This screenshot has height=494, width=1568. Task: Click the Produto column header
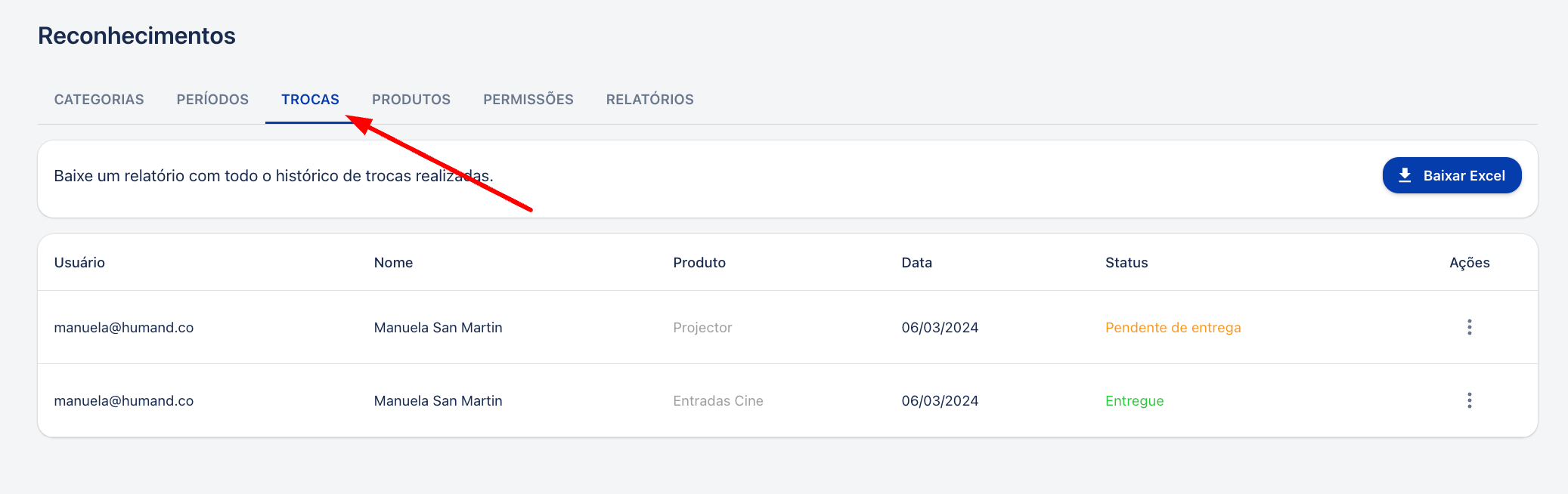click(699, 262)
